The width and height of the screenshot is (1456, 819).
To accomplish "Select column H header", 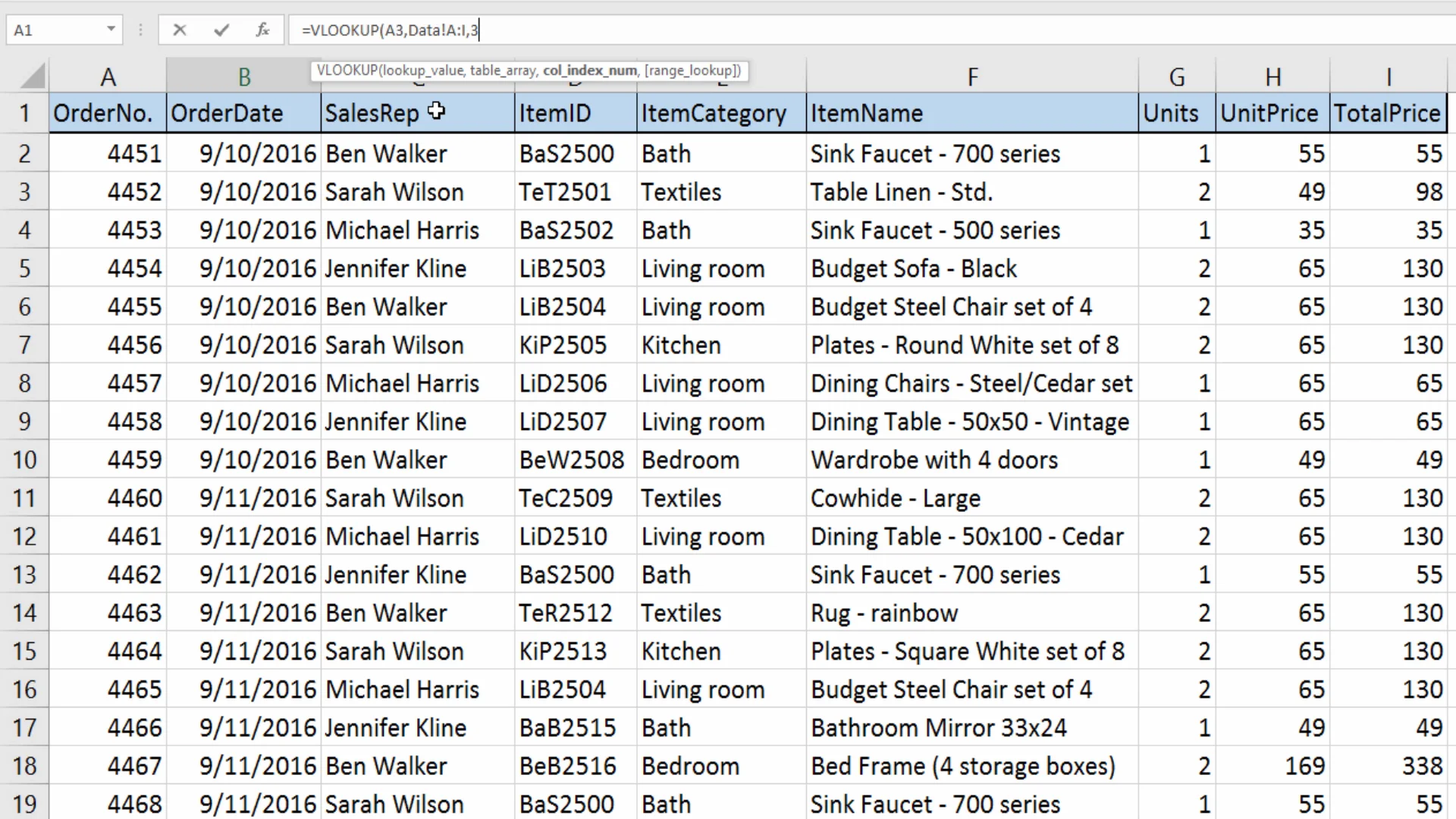I will pos(1272,77).
